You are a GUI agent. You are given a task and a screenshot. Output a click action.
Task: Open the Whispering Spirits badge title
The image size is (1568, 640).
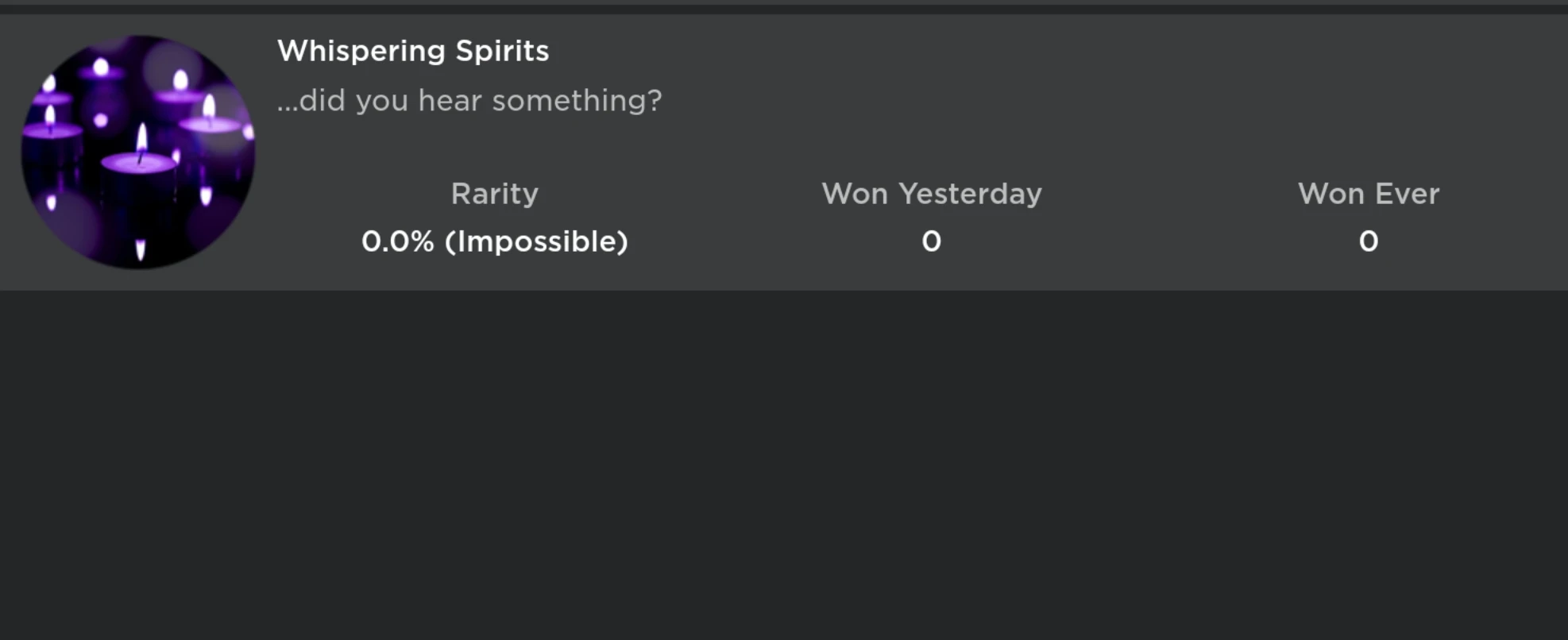[413, 51]
